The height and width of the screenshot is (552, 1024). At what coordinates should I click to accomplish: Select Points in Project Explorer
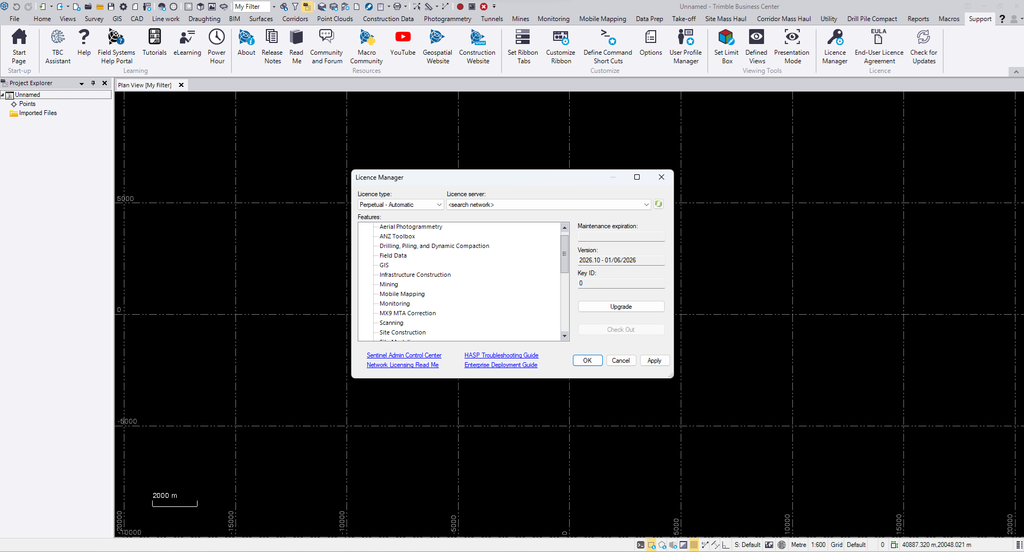27,104
